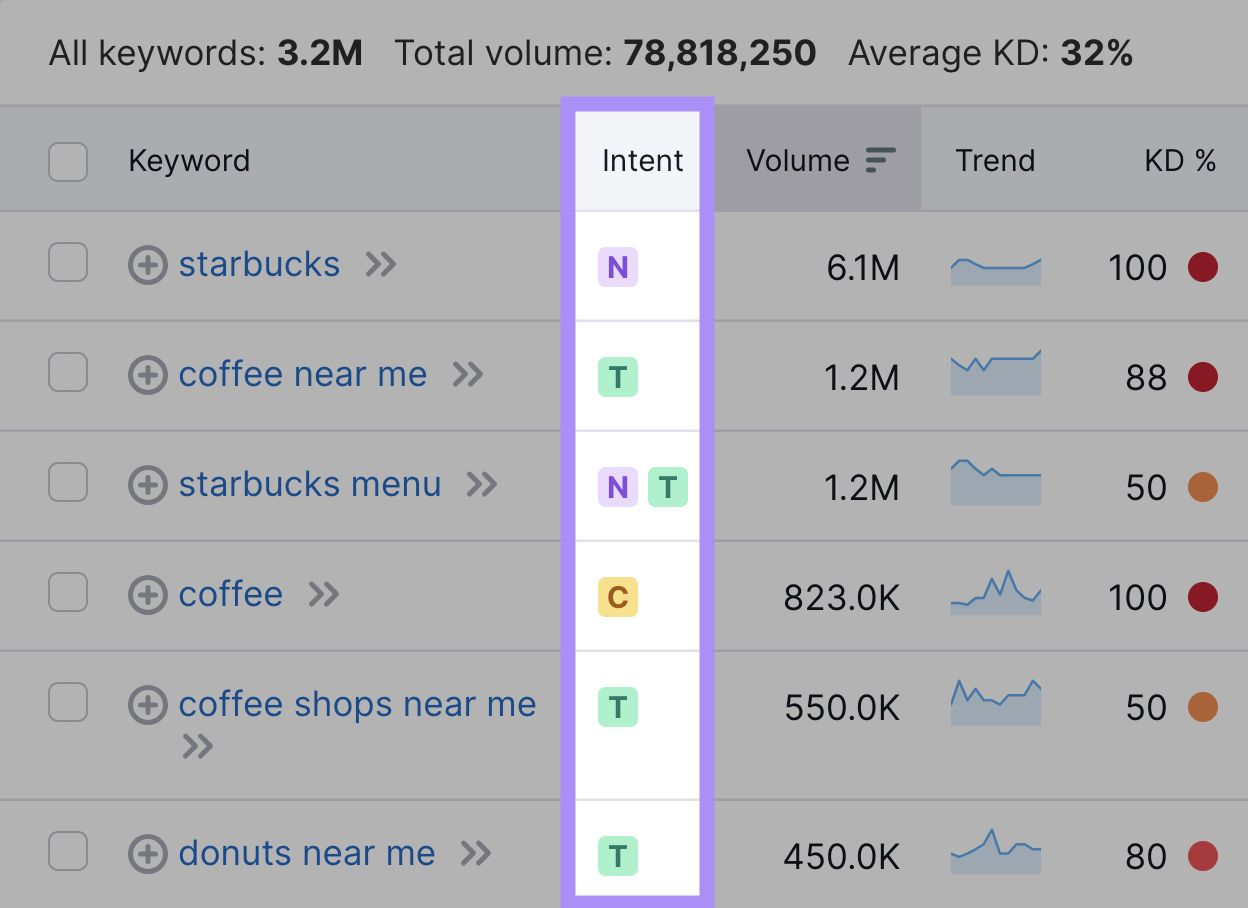The image size is (1248, 908).
Task: Select all keywords with the header checkbox
Action: [x=67, y=161]
